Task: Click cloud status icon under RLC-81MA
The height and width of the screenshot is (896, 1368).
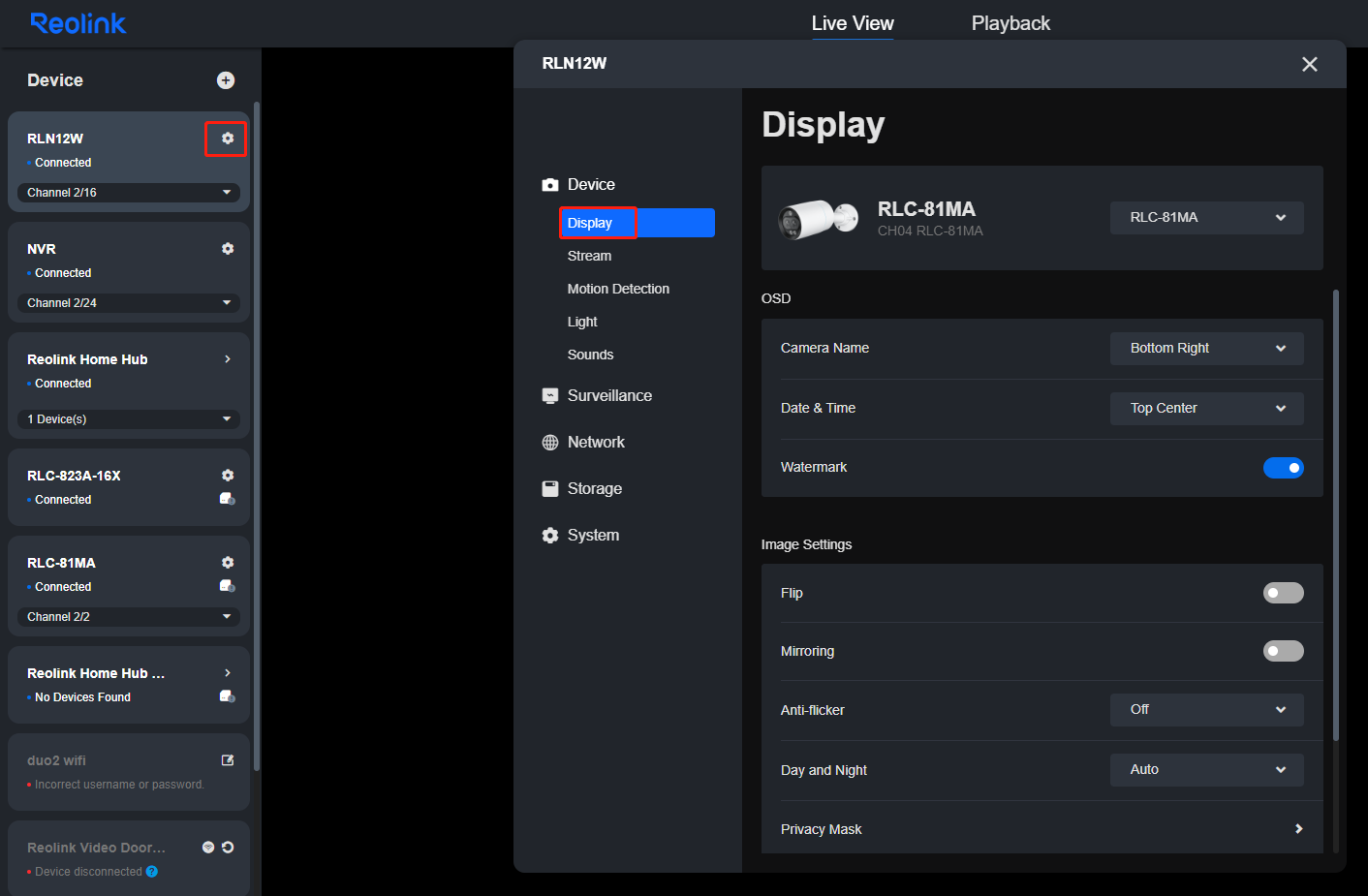Action: 228,586
